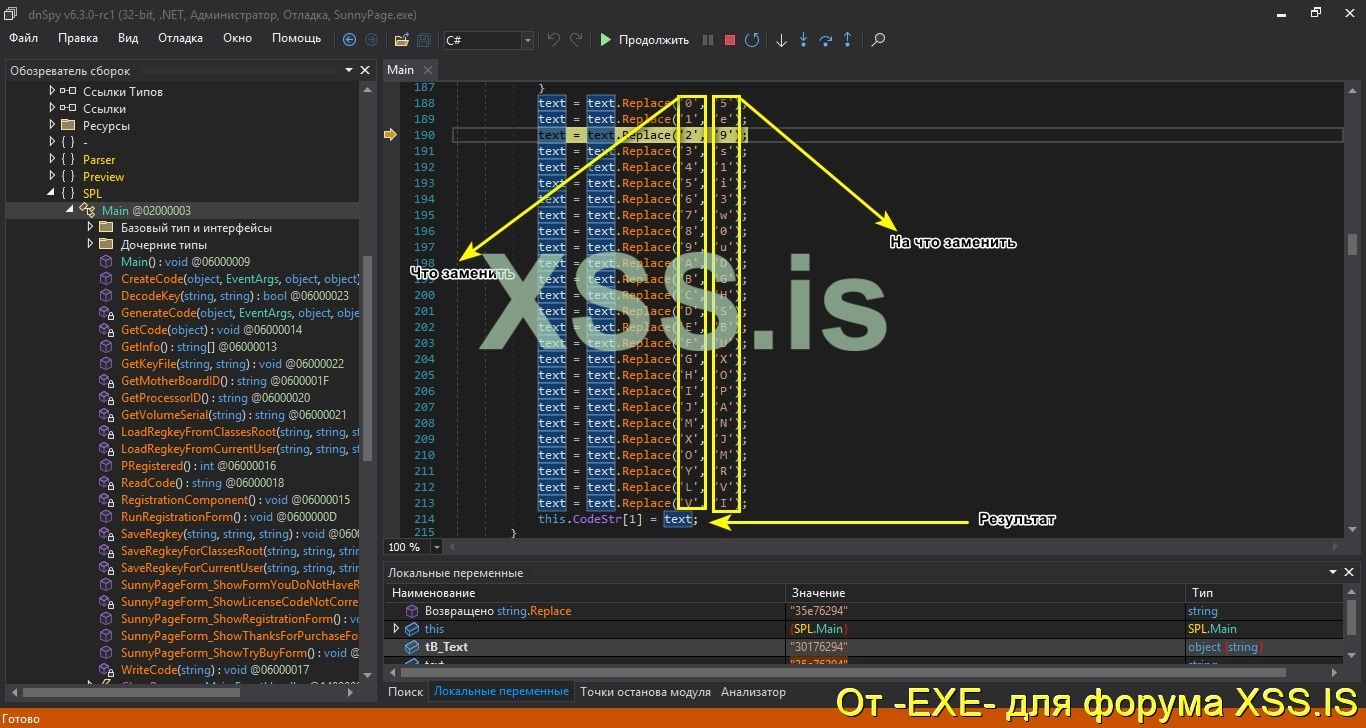Viewport: 1366px width, 728px height.
Task: Expand the this variable in locals panel
Action: (x=397, y=628)
